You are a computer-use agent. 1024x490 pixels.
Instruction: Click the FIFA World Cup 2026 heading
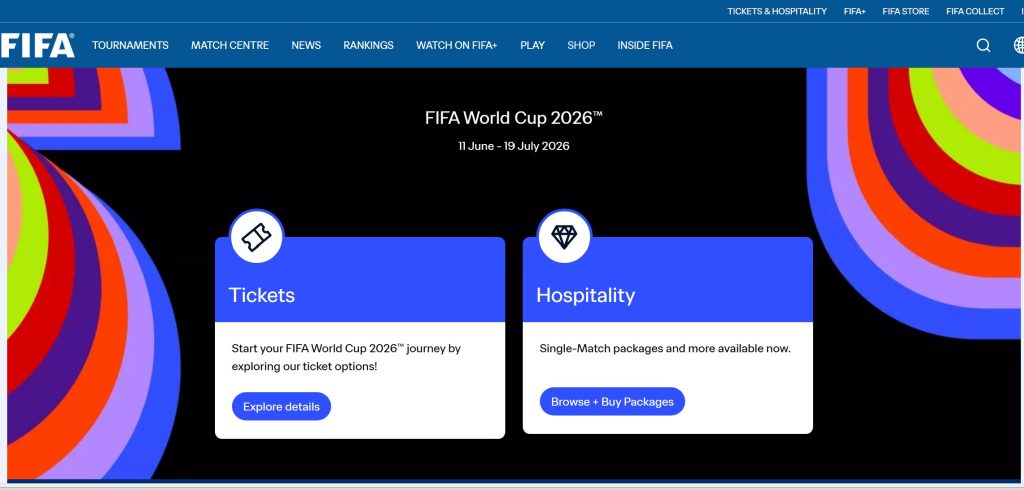click(x=514, y=118)
